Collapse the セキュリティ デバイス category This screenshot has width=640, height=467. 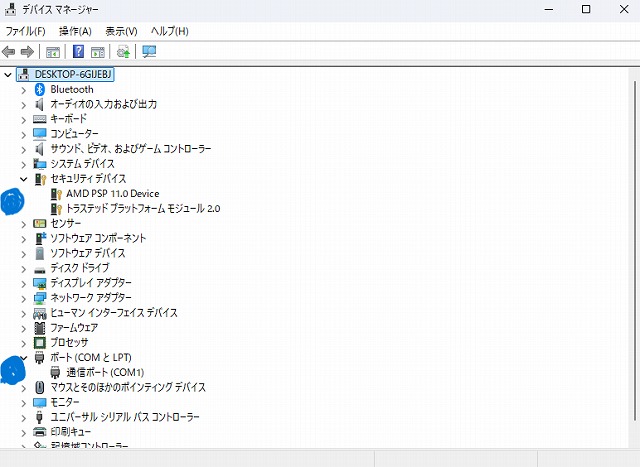click(x=24, y=179)
